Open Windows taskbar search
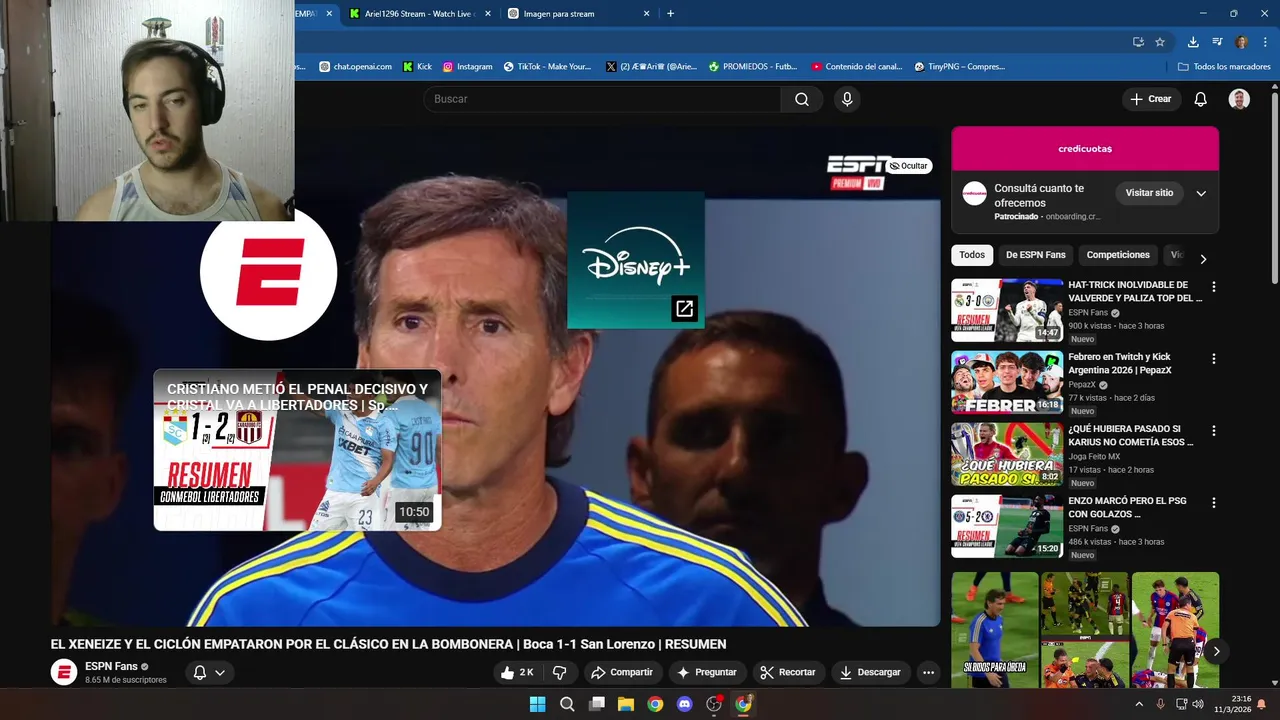This screenshot has width=1280, height=720. [x=567, y=704]
